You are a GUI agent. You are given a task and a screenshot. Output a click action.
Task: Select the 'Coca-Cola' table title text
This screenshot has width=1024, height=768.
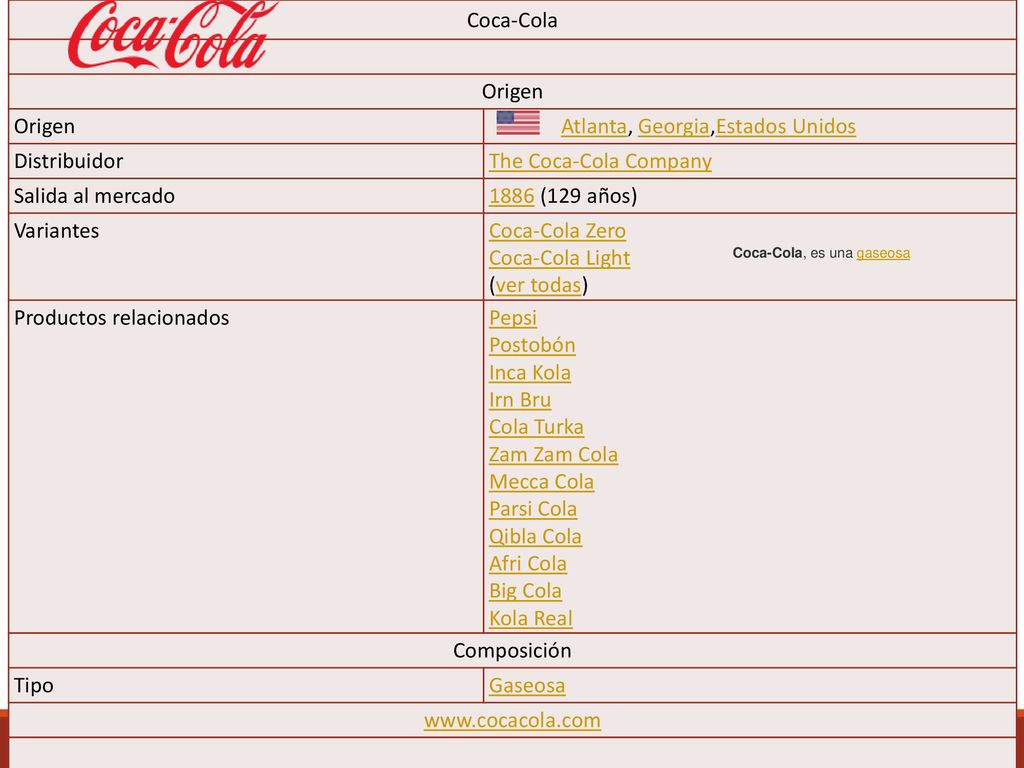pos(512,20)
